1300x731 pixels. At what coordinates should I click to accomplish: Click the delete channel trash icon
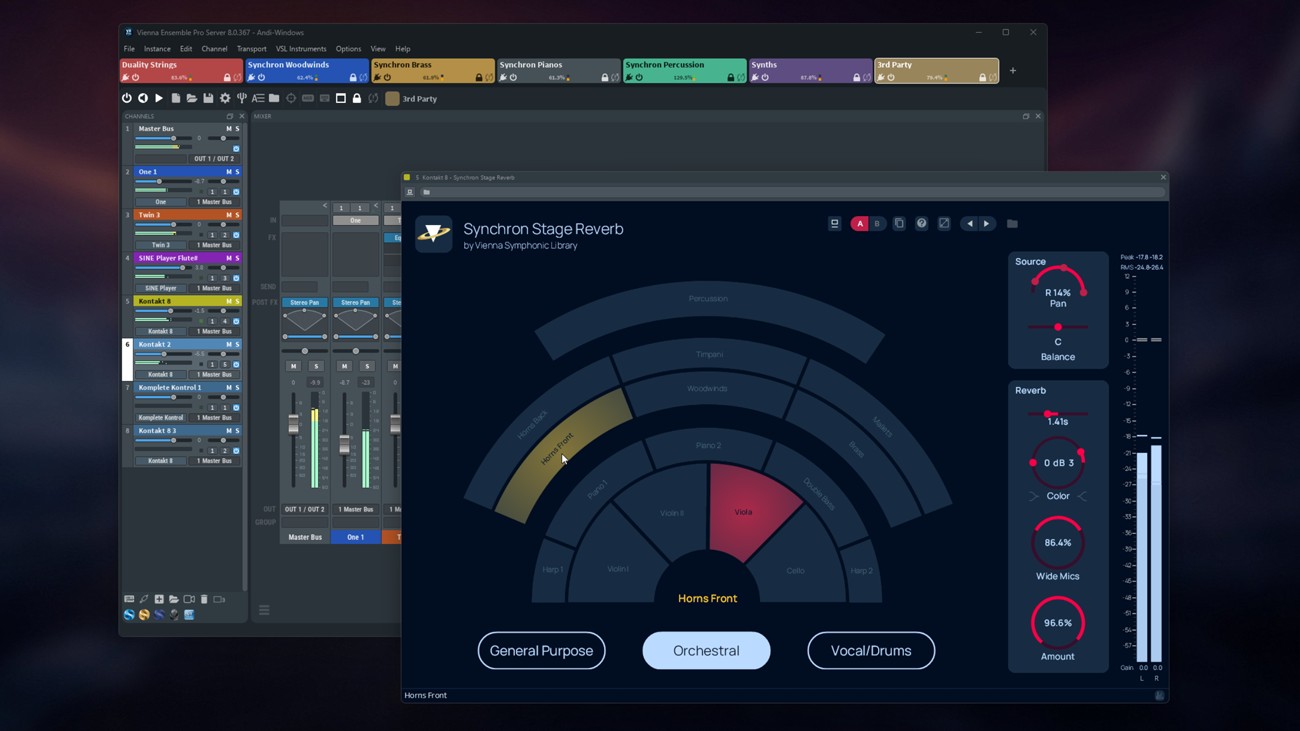click(204, 599)
